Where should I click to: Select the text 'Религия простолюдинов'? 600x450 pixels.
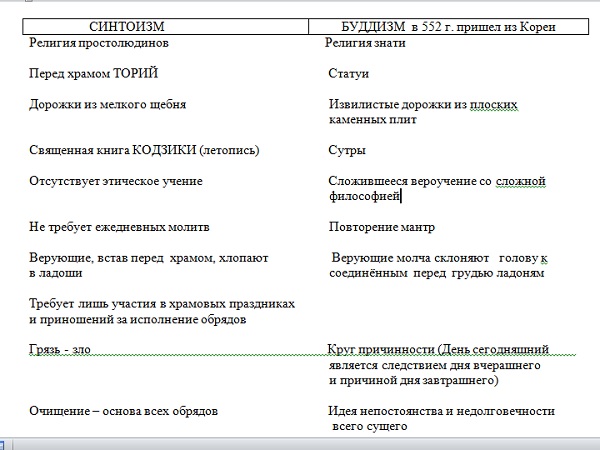99,42
